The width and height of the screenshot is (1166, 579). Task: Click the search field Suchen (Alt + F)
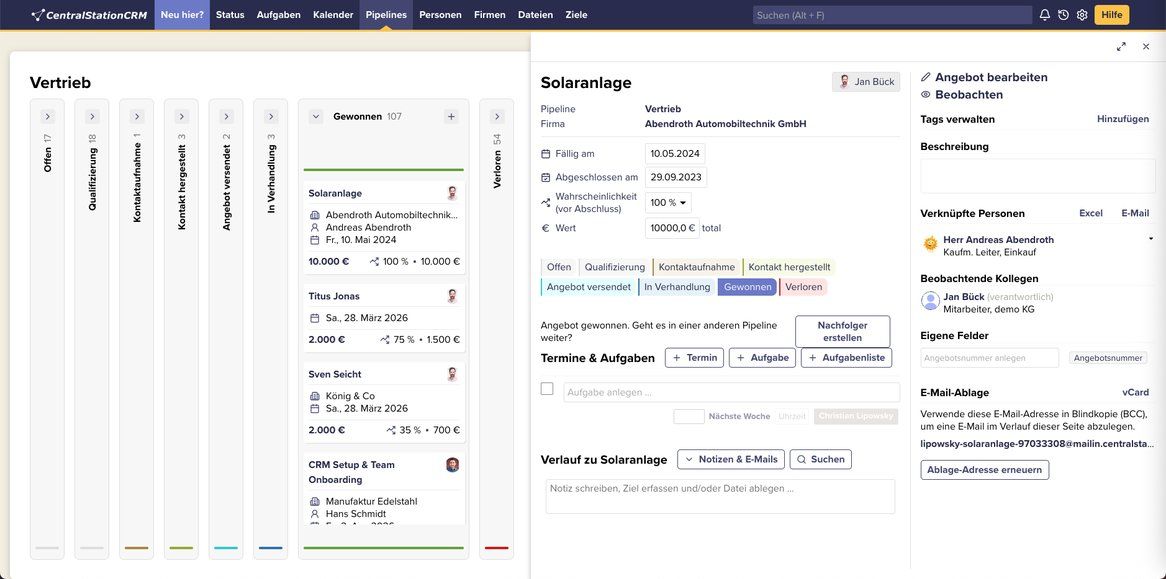point(892,15)
